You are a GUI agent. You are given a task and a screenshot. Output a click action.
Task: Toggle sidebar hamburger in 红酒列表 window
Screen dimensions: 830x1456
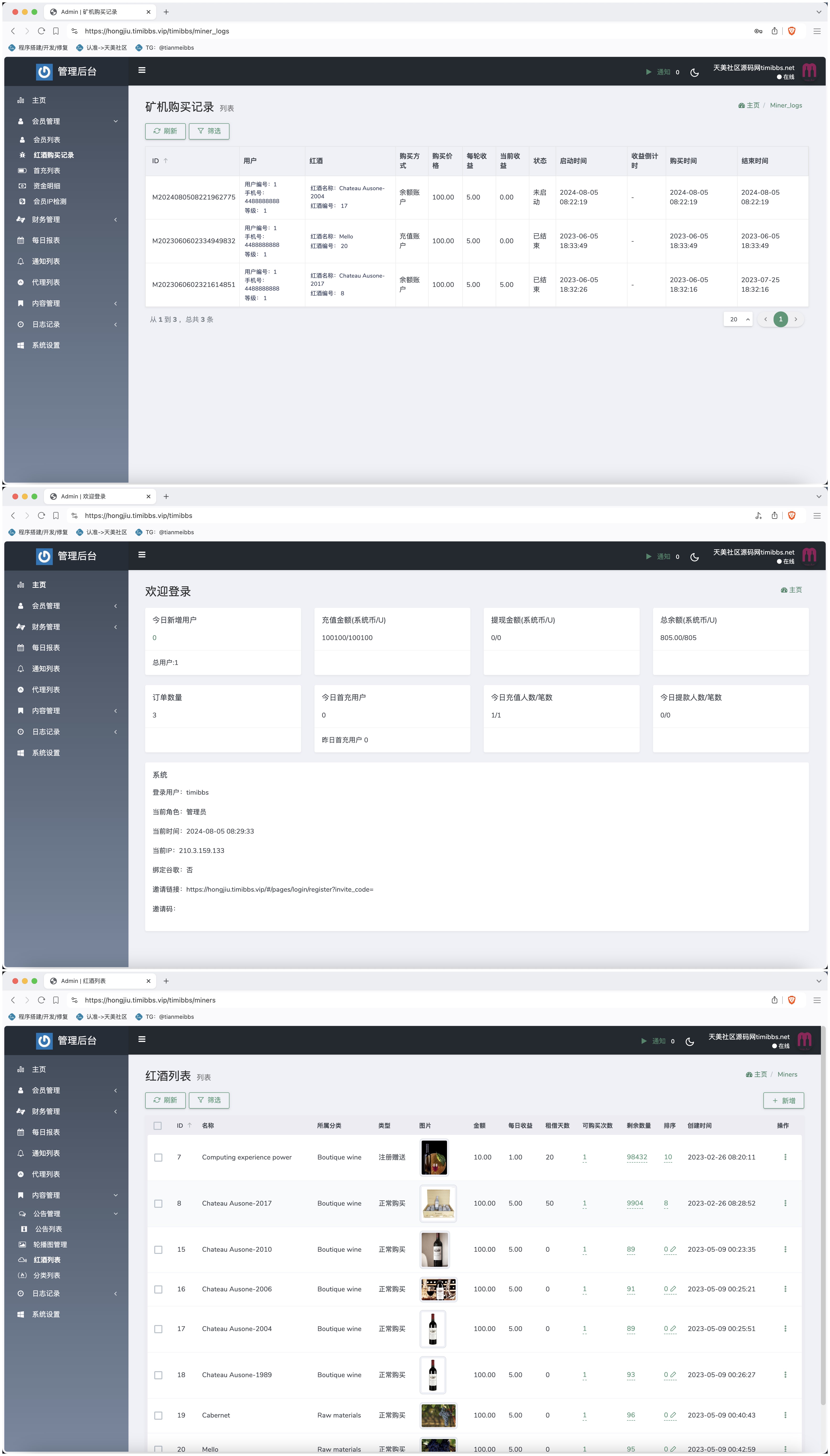142,1039
